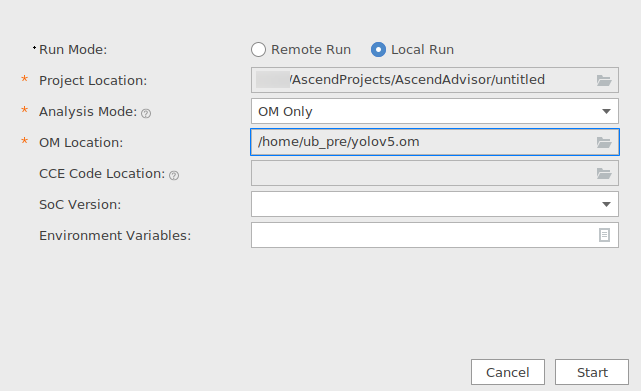Expand the SoC Version dropdown arrow
Screen dimensions: 641x391
click(606, 204)
